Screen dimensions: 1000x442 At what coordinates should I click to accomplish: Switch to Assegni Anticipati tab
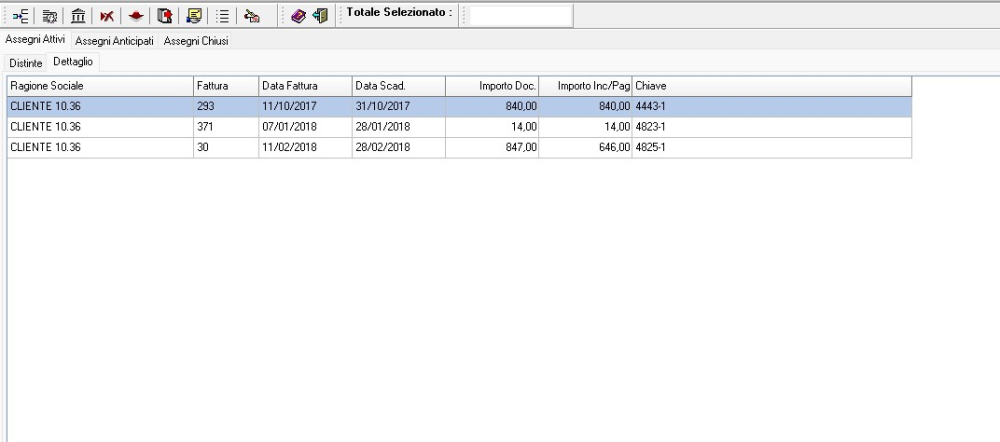point(114,41)
